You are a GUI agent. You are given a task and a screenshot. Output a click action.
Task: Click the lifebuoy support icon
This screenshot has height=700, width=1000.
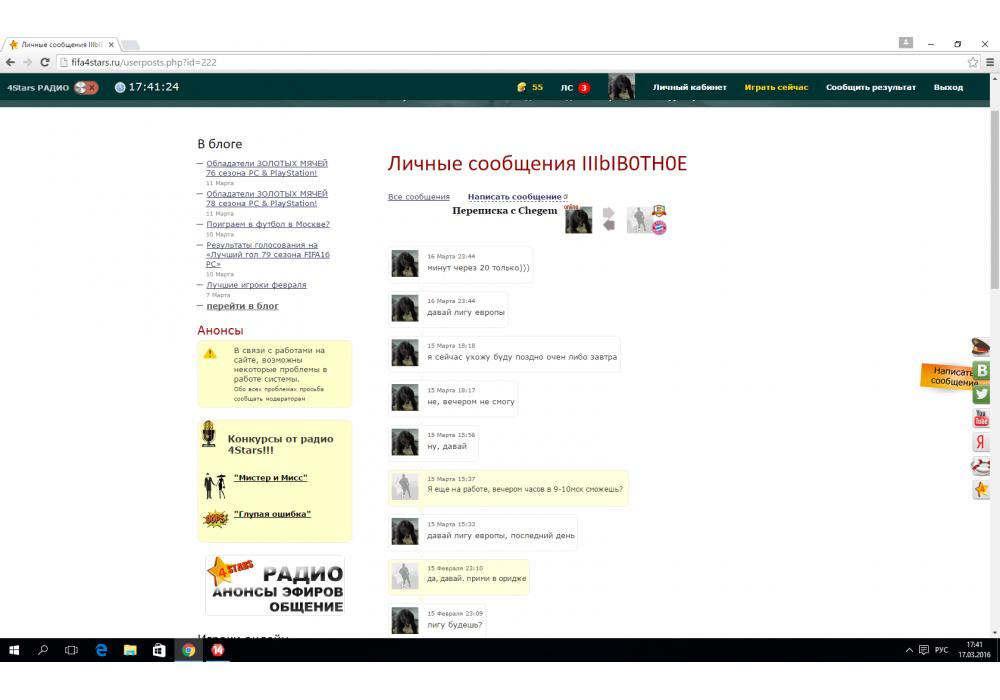coord(982,466)
